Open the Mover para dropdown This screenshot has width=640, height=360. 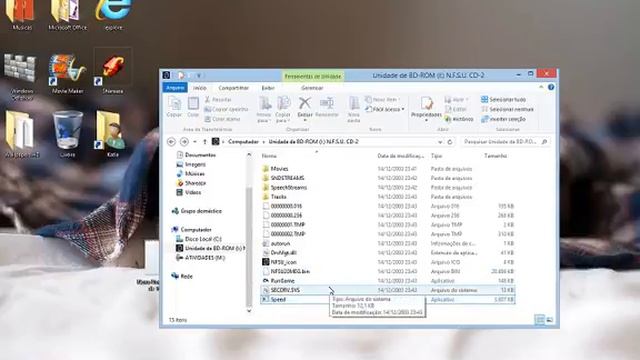264,110
